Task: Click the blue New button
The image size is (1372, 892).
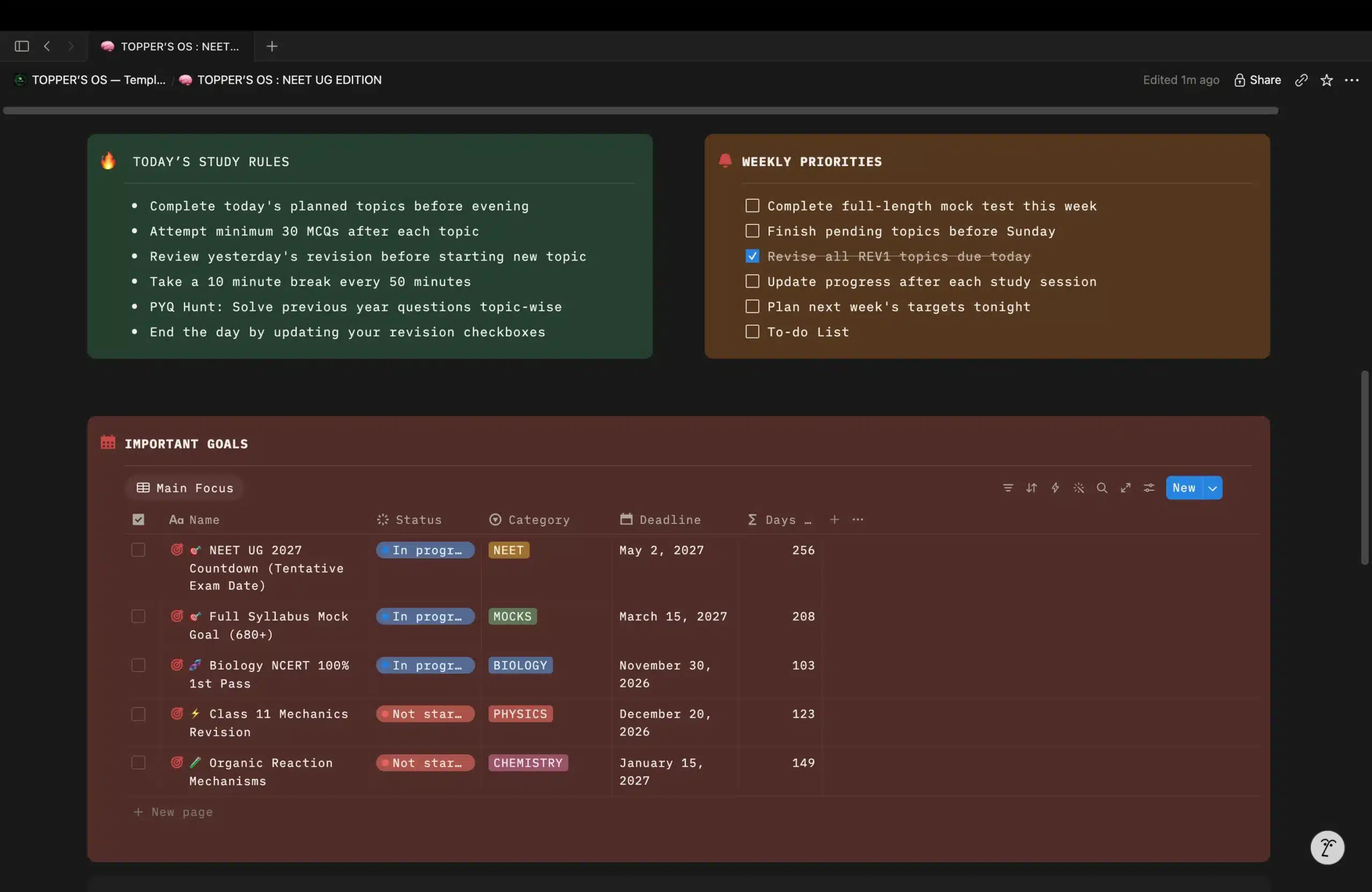Action: tap(1184, 488)
